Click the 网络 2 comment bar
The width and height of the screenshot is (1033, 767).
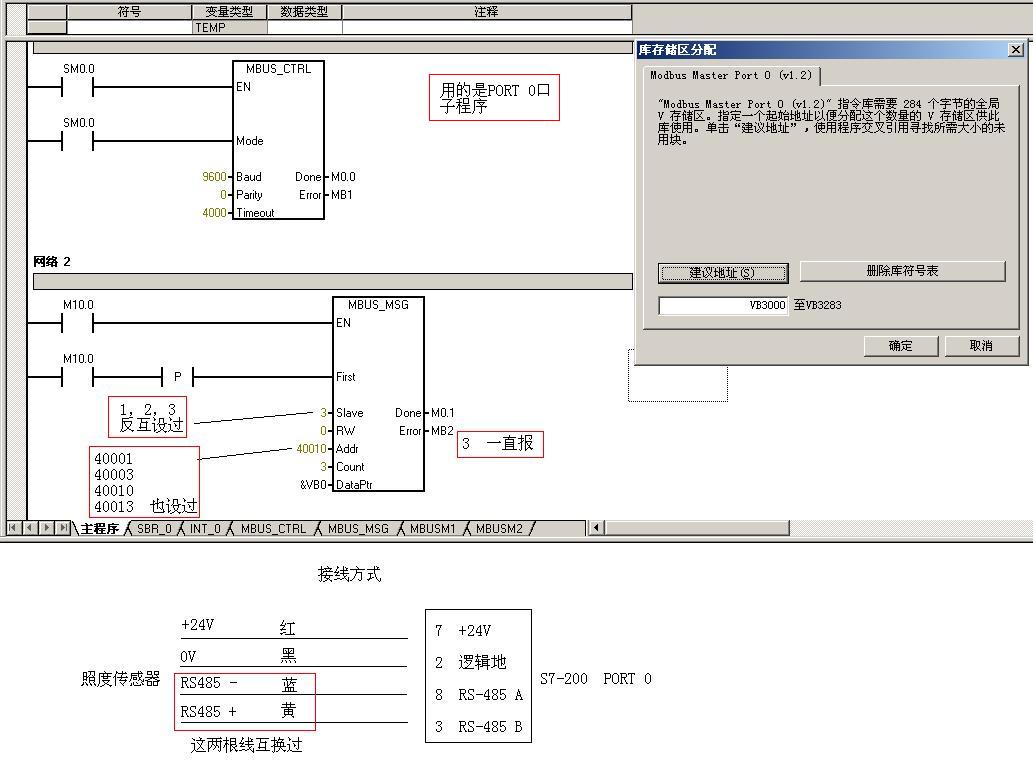(333, 281)
